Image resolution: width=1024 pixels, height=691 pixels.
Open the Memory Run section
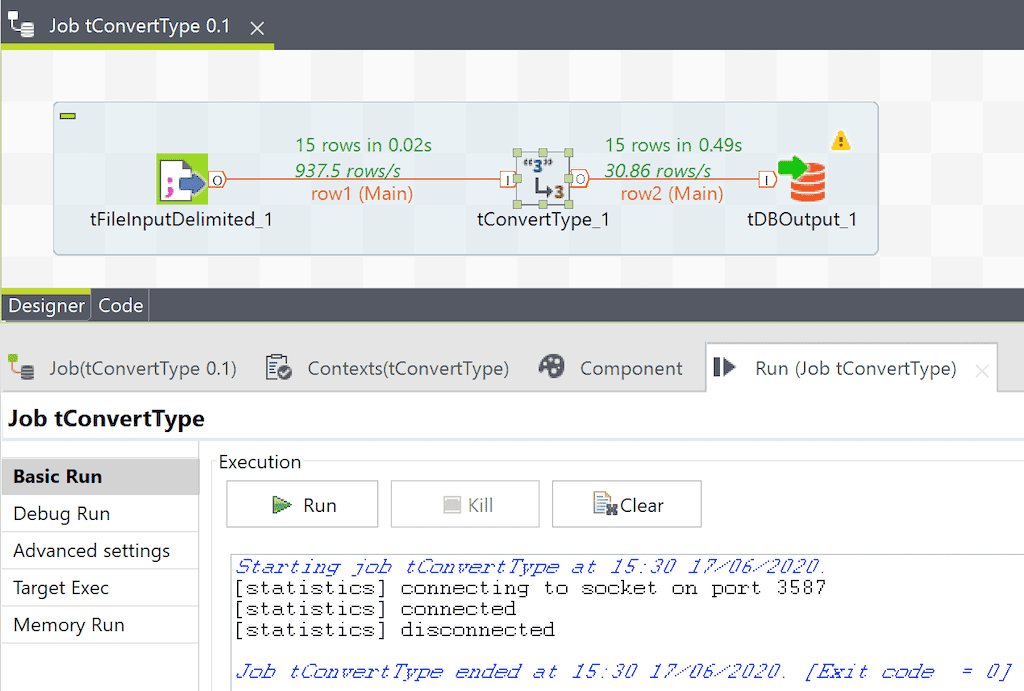67,624
